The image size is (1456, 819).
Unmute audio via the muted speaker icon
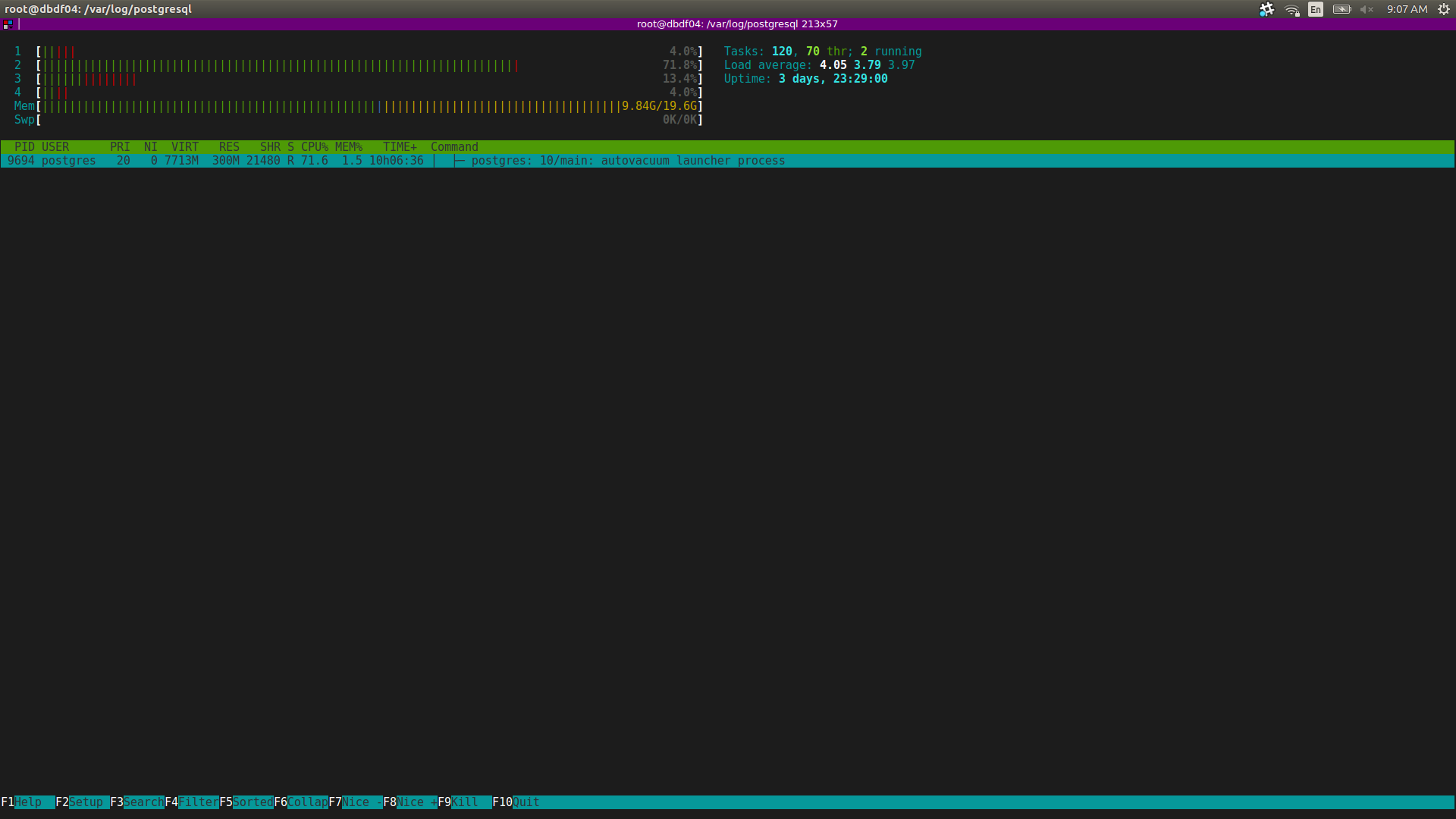1367,9
